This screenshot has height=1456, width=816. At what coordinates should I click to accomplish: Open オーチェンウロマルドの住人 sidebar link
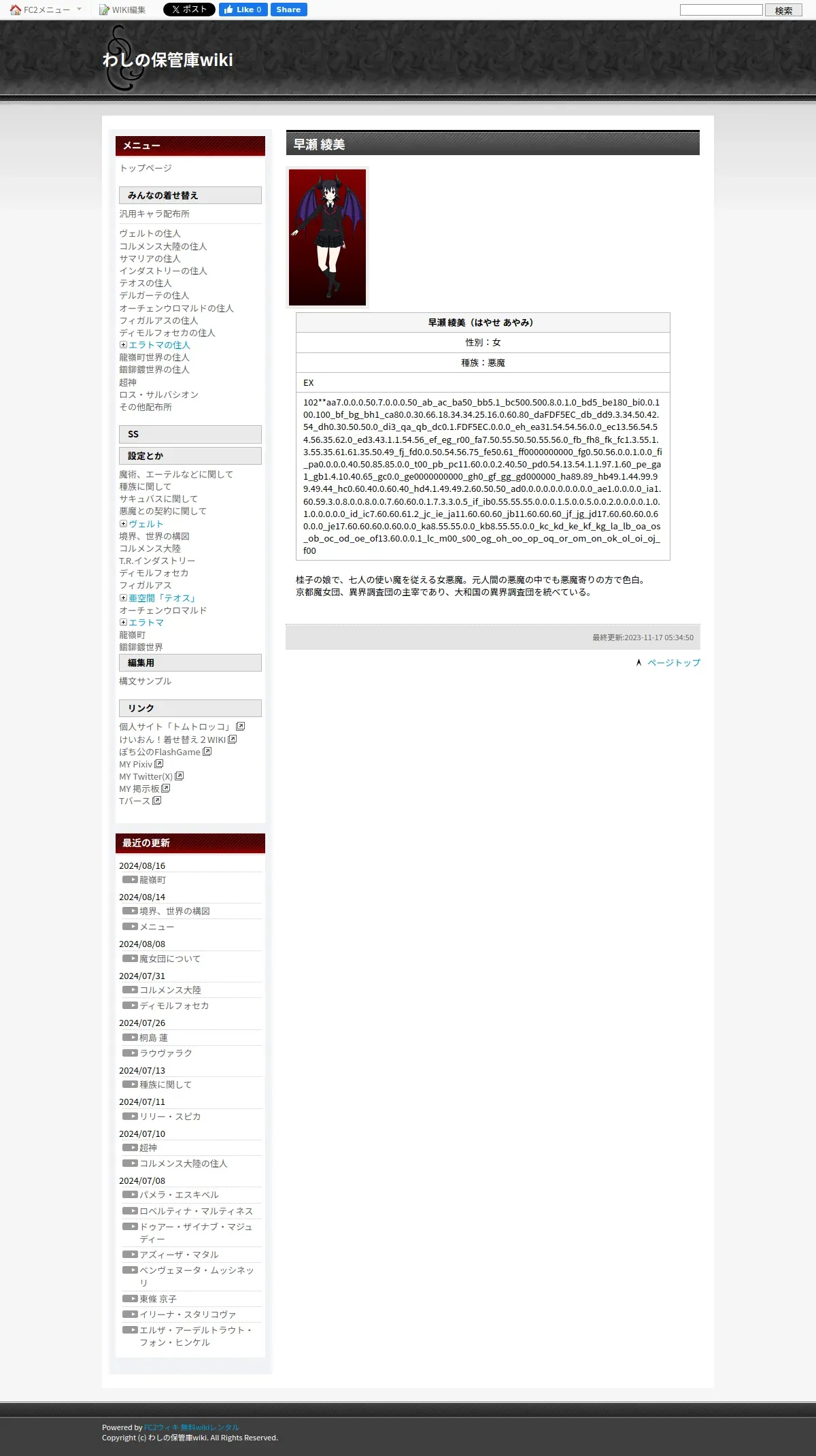pyautogui.click(x=176, y=308)
